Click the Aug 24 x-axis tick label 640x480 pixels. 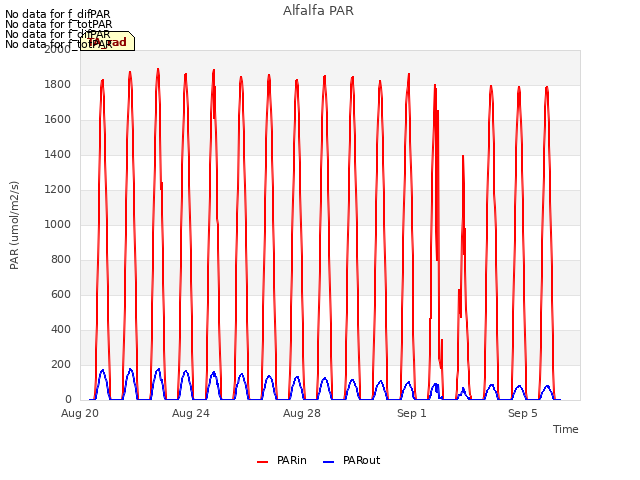click(191, 413)
